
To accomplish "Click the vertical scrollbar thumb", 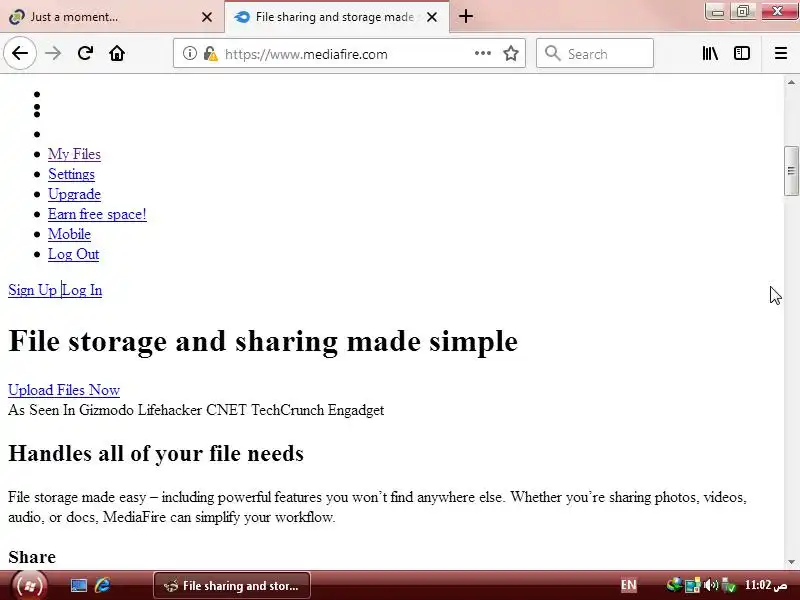I will pyautogui.click(x=791, y=171).
